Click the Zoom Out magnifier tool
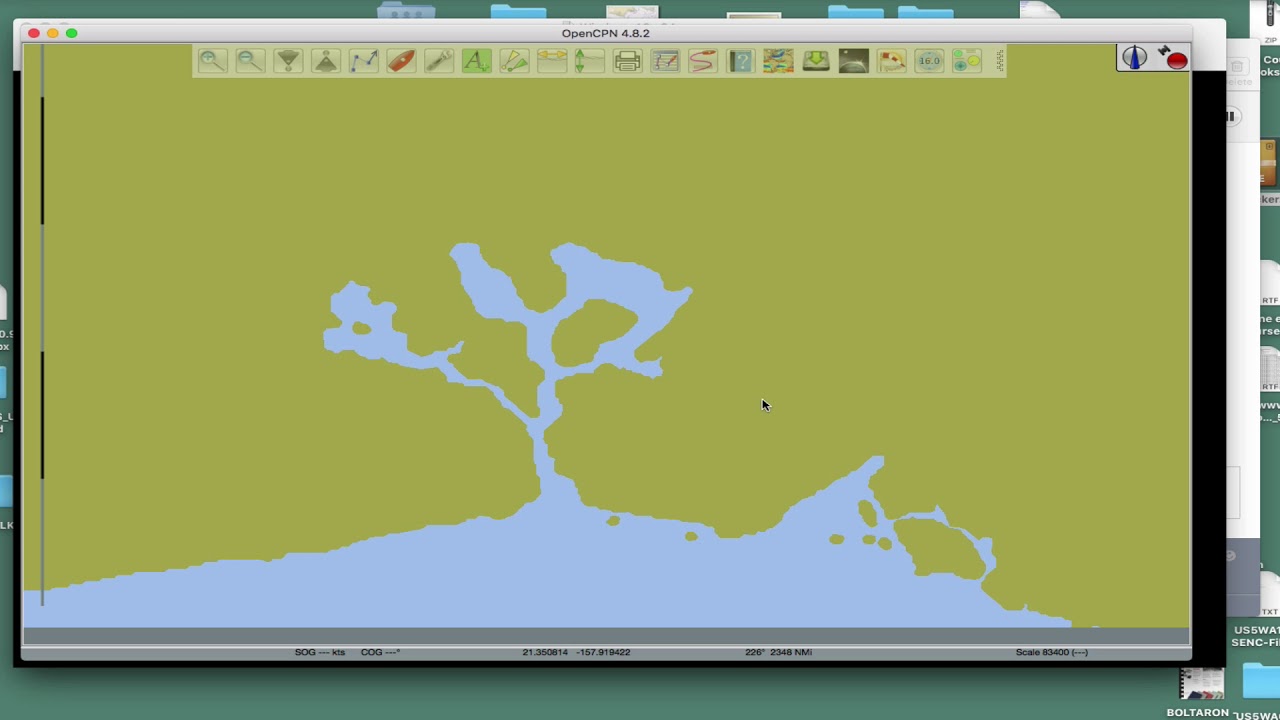Screen dimensions: 1280x720 [250, 61]
